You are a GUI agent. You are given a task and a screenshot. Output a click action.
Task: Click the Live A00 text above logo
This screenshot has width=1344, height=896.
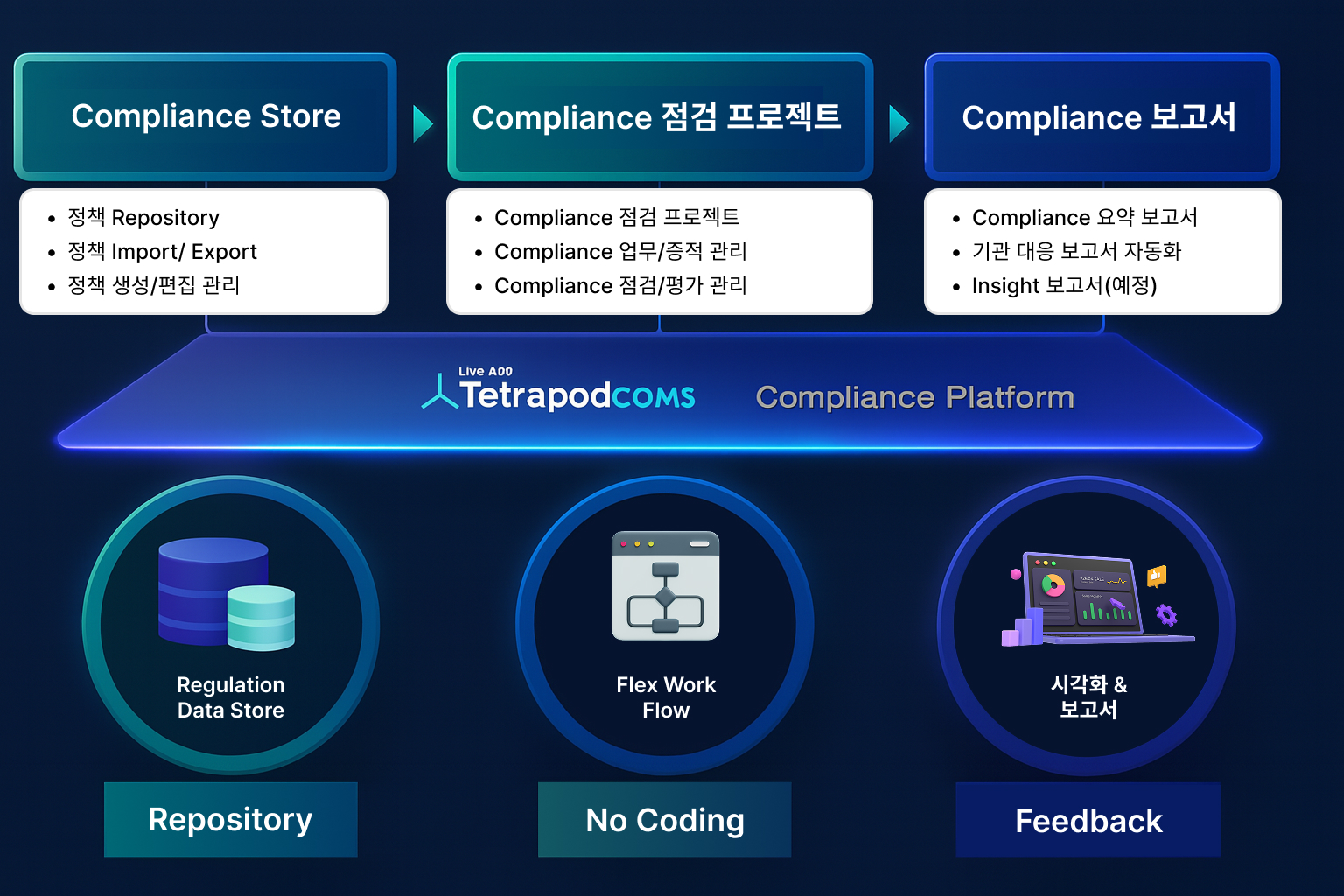(x=486, y=372)
